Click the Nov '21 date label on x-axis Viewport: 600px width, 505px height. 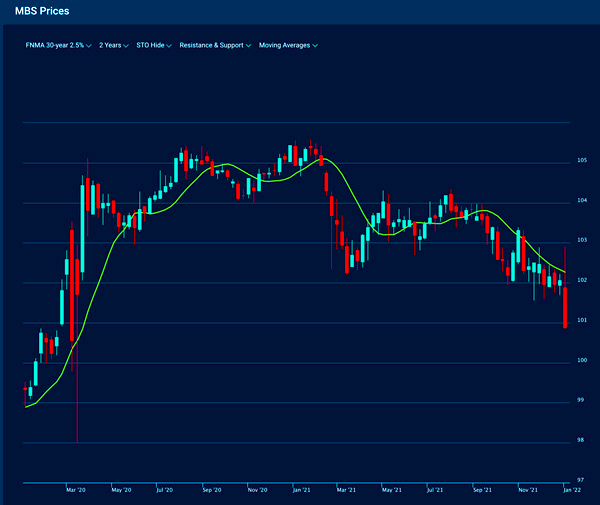[528, 491]
